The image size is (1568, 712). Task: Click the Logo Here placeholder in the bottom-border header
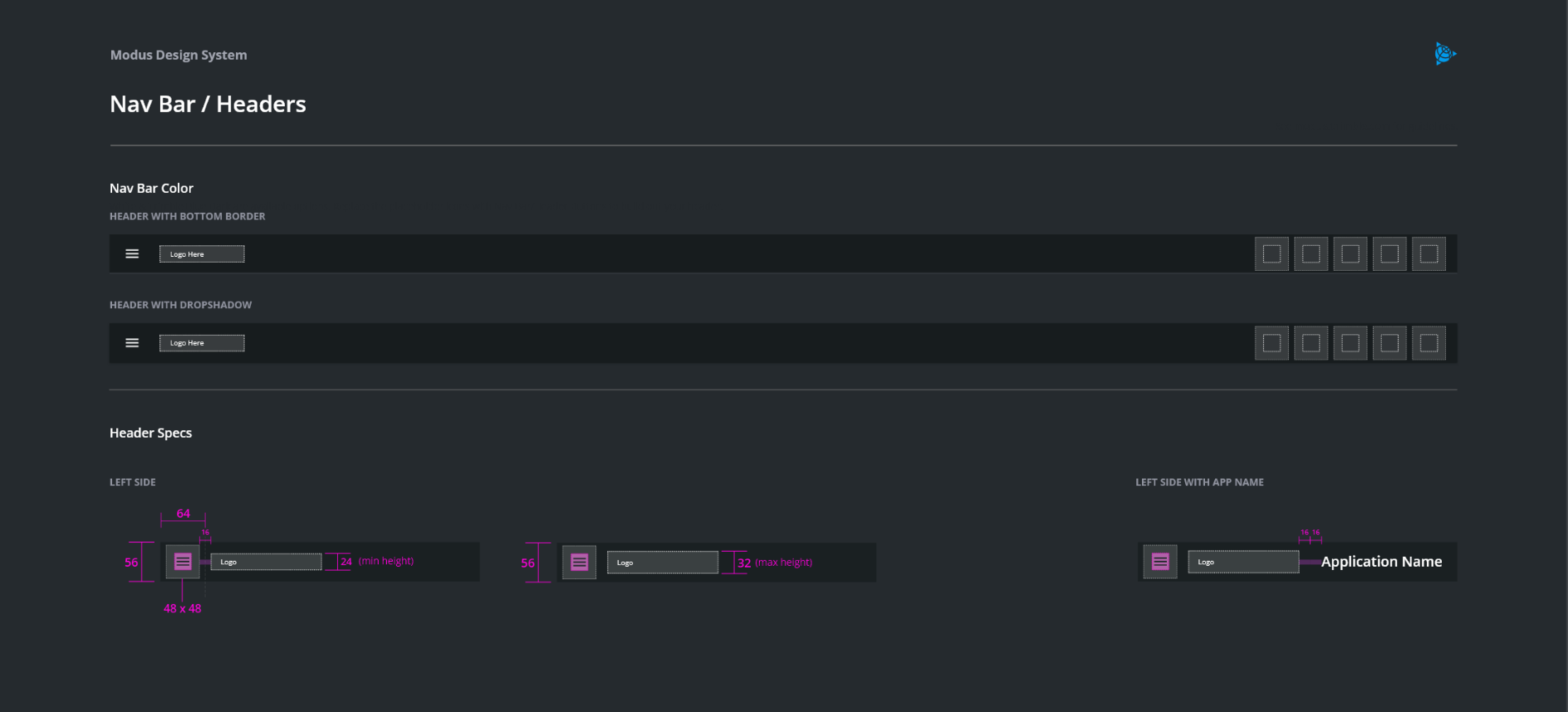[x=201, y=253]
